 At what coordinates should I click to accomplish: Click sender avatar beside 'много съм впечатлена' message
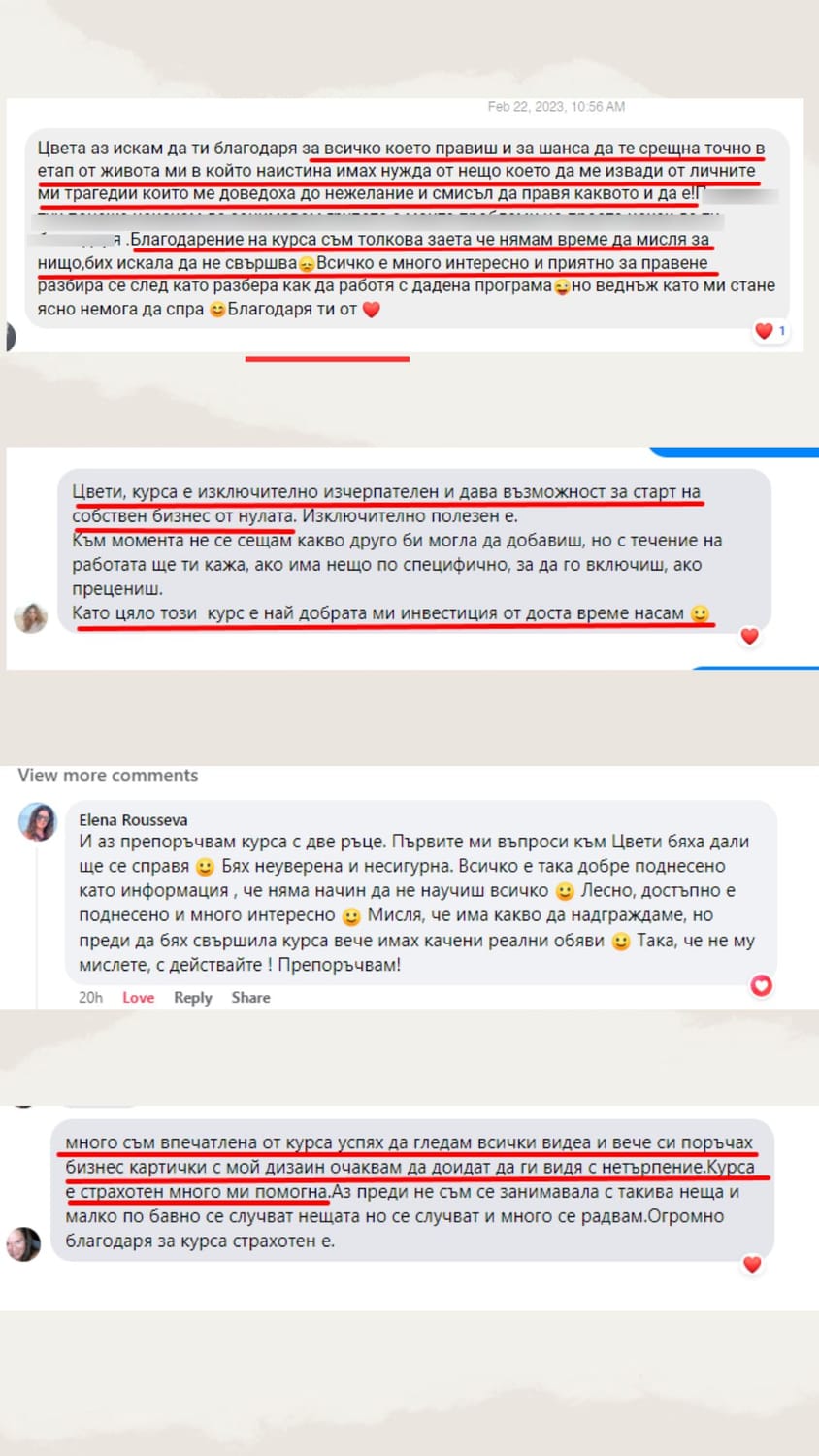(23, 1244)
